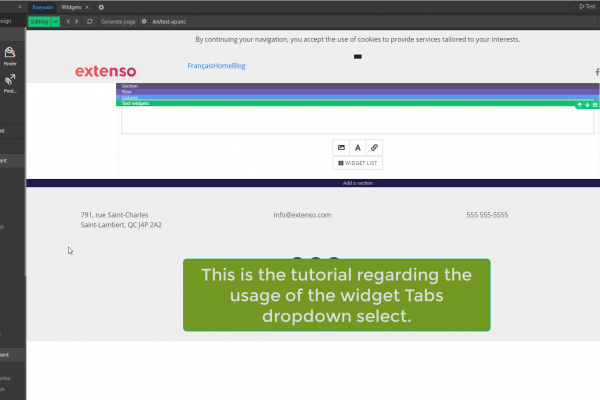Image resolution: width=600 pixels, height=400 pixels.
Task: Open page settings gear icon
Action: (144, 21)
